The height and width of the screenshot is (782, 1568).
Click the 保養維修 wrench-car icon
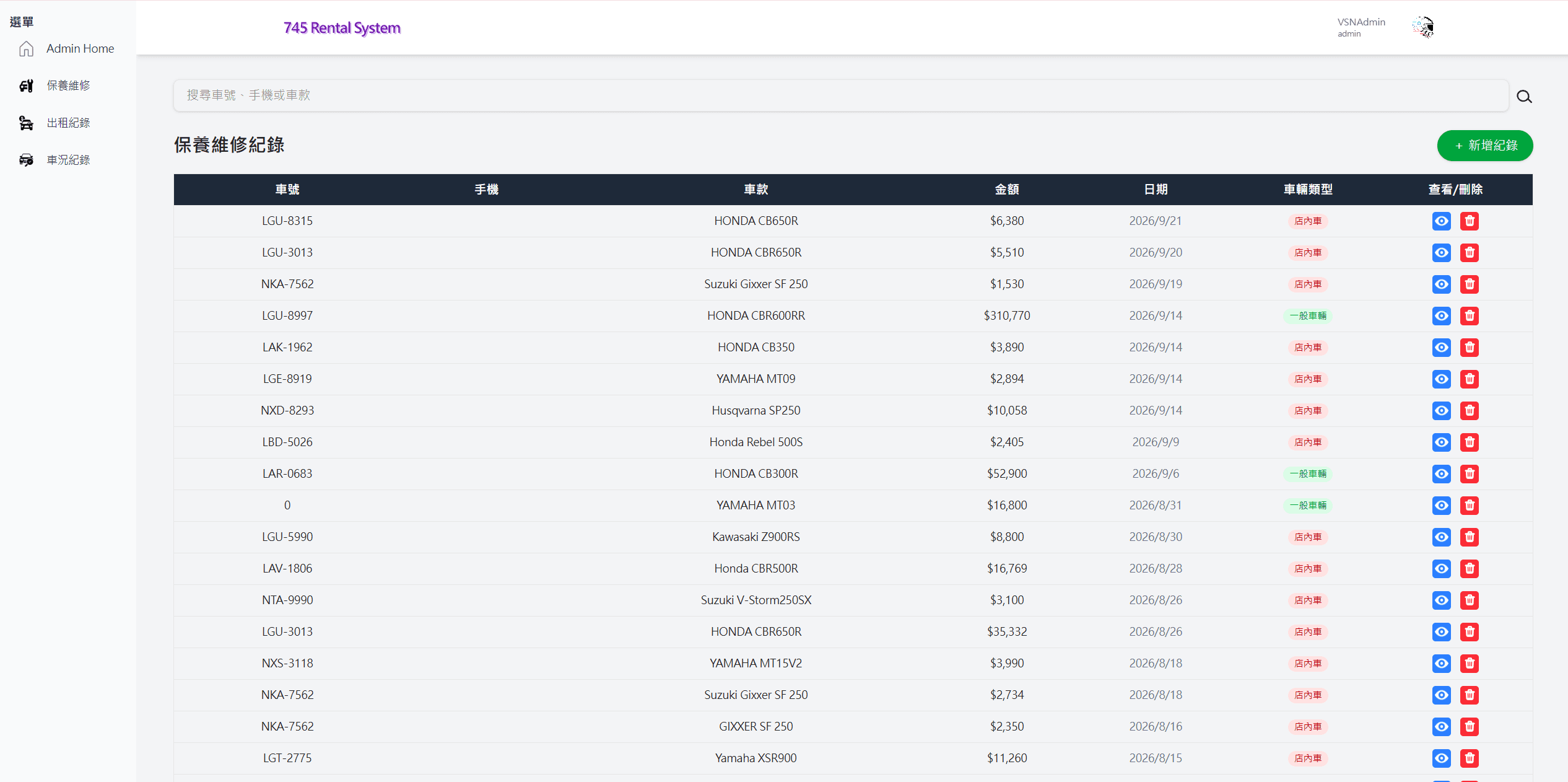(x=26, y=86)
